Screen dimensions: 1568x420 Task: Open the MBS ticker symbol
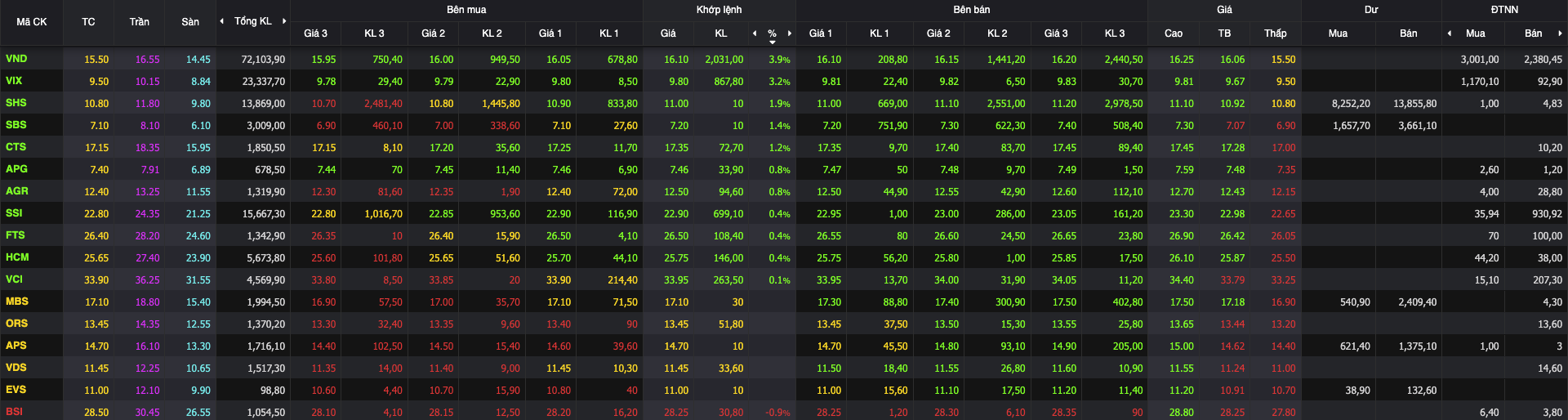[x=16, y=302]
